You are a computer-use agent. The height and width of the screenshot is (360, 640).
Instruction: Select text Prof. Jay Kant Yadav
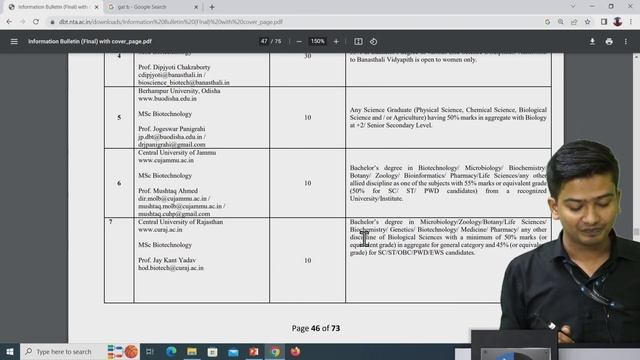tap(167, 260)
